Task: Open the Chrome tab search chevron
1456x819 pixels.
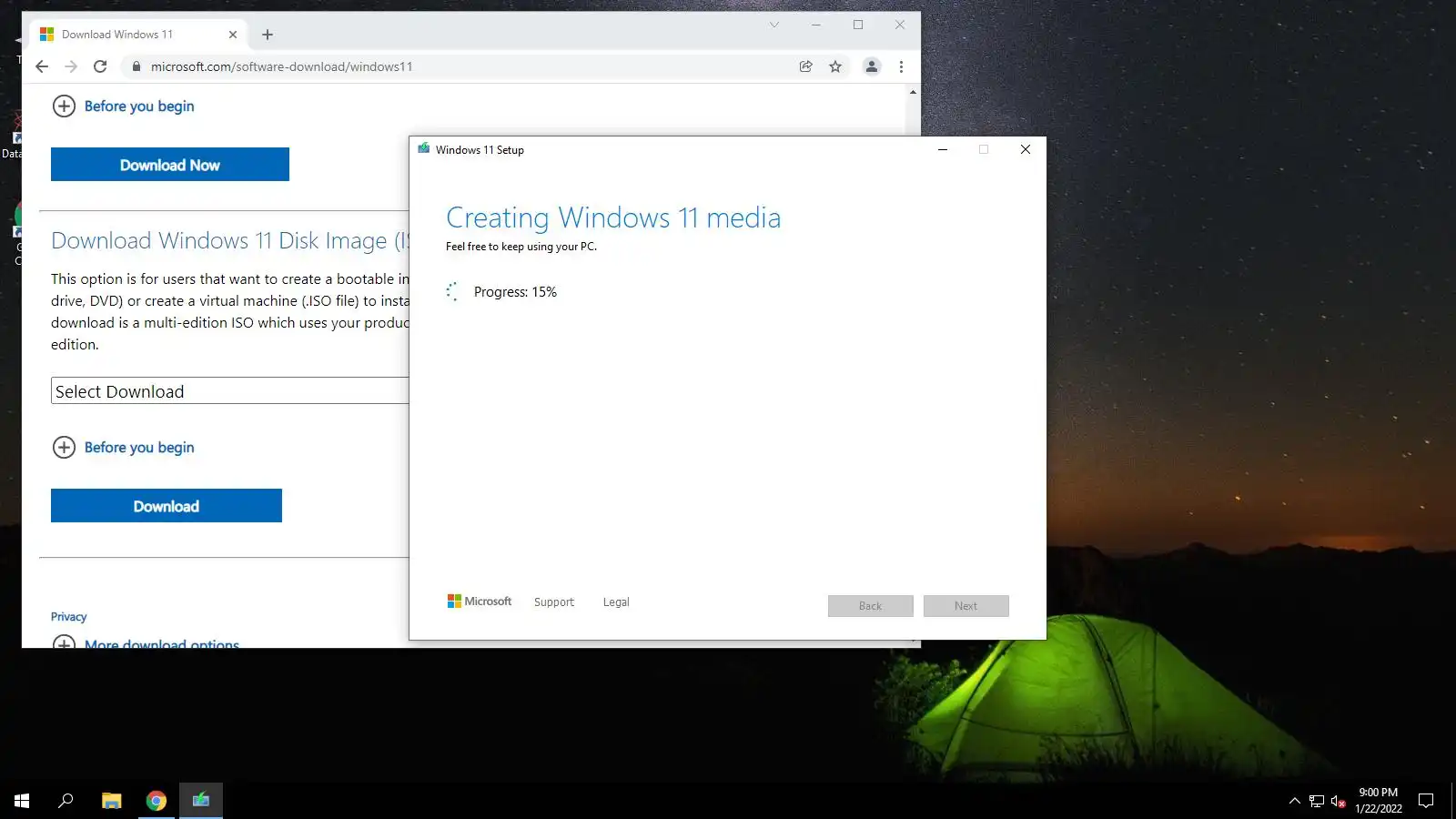Action: tap(774, 25)
